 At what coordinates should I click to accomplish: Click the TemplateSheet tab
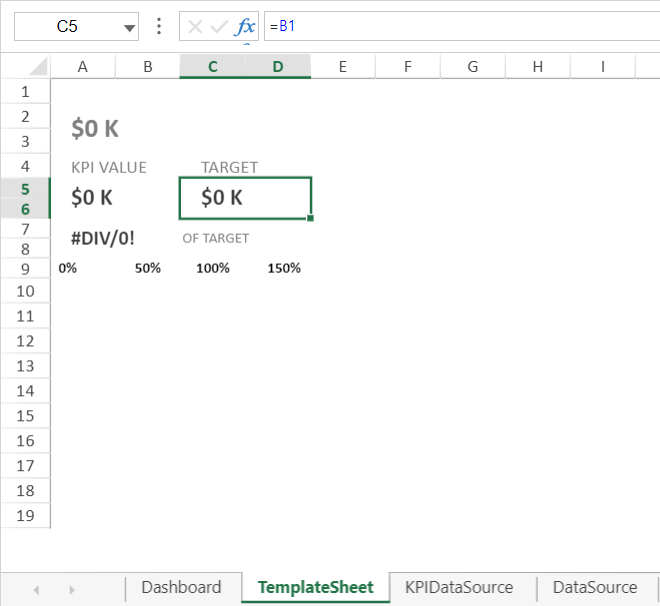tap(315, 588)
